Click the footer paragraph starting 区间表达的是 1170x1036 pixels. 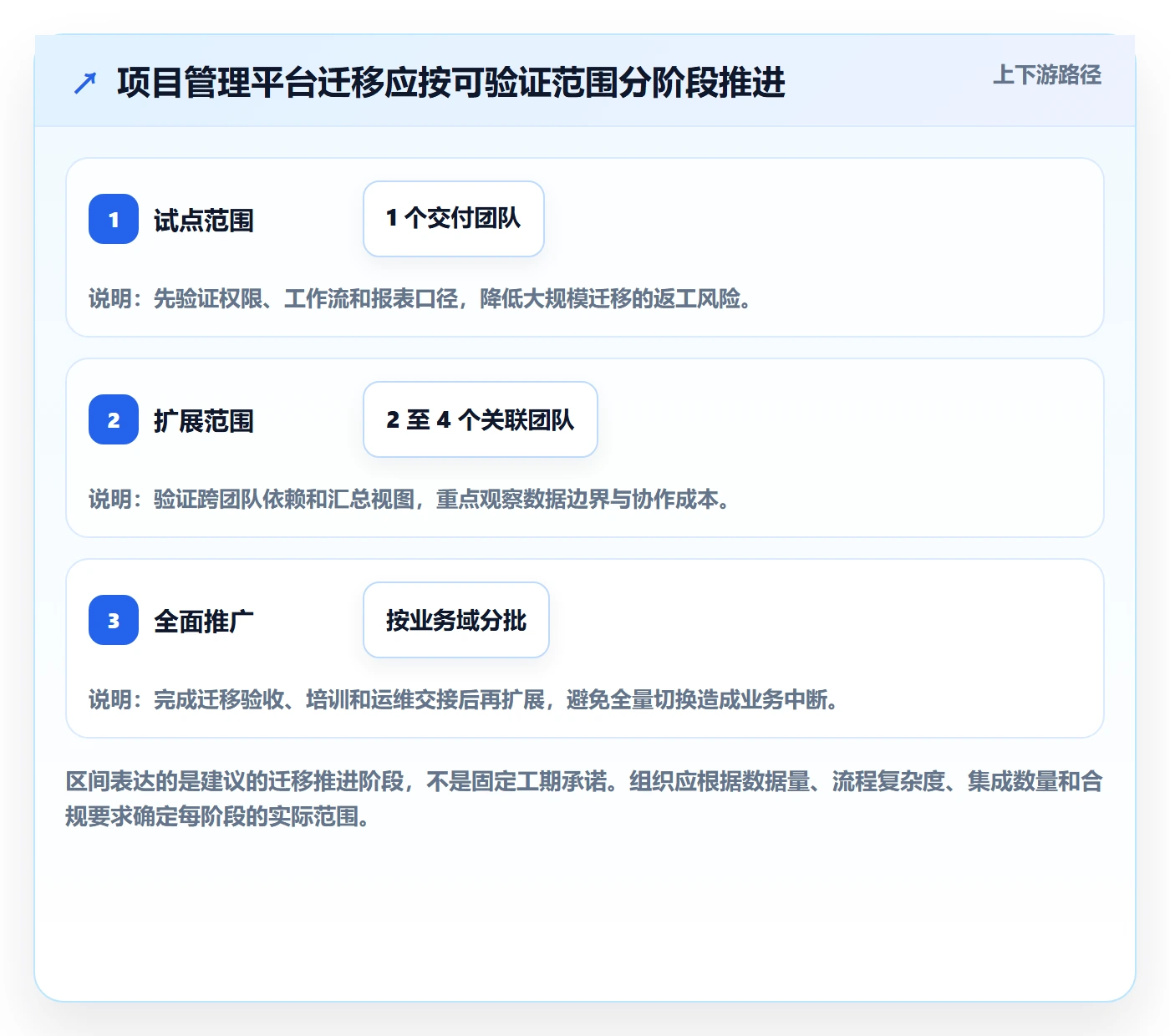pyautogui.click(x=584, y=799)
